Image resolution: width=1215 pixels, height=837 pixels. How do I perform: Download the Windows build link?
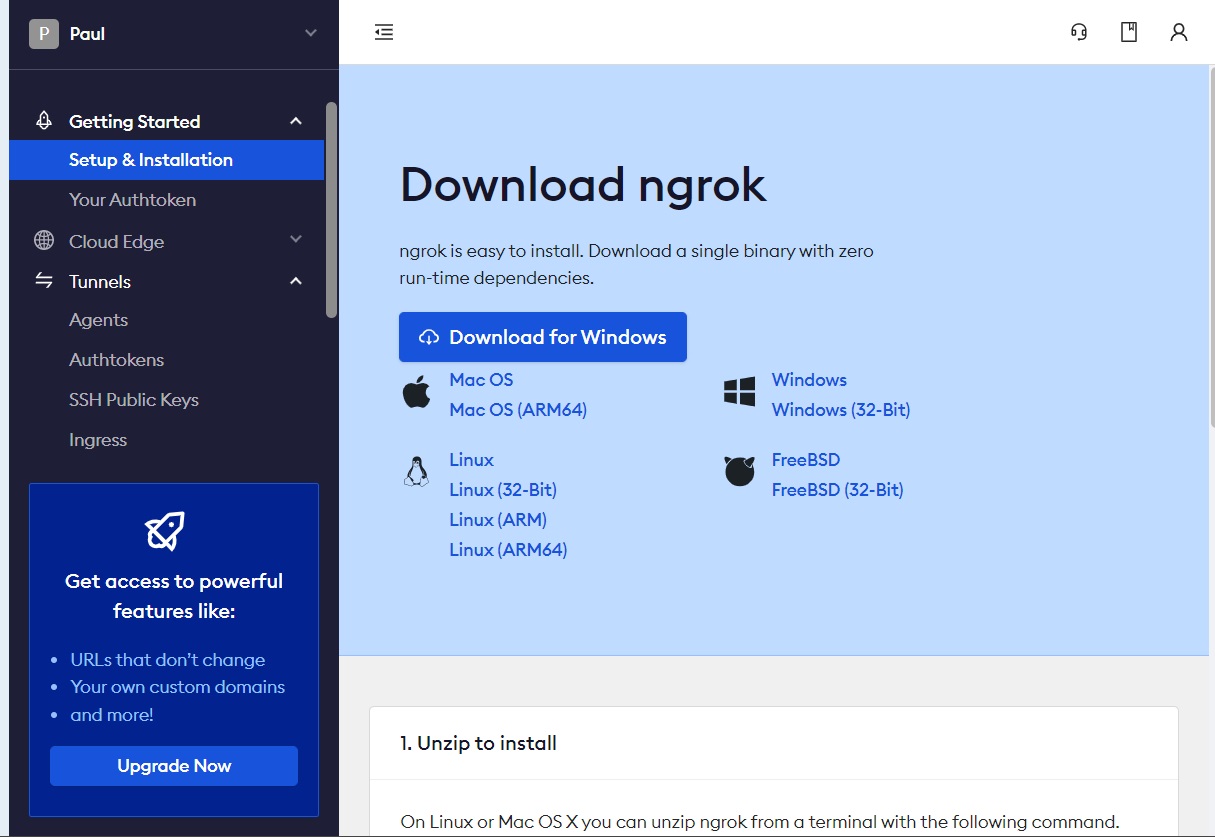809,380
